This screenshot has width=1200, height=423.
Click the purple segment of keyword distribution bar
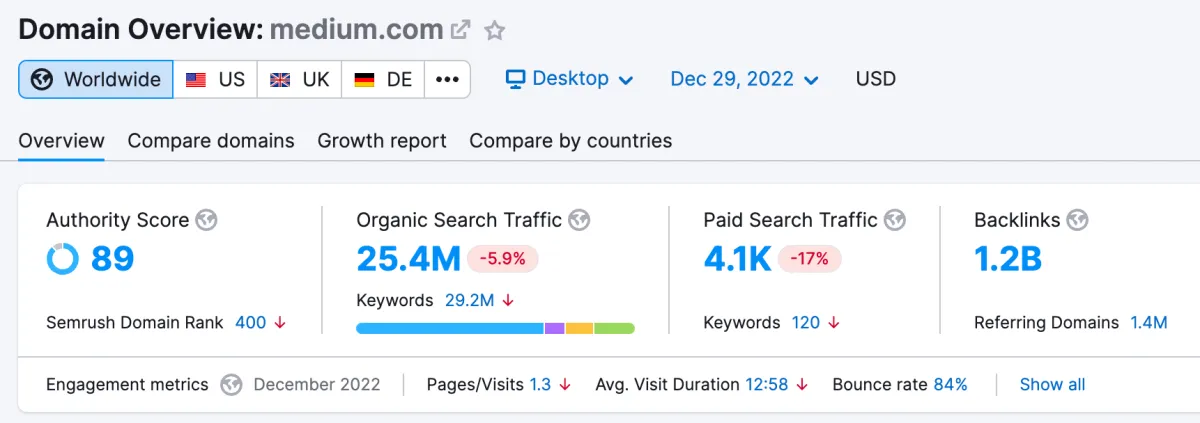tap(555, 328)
